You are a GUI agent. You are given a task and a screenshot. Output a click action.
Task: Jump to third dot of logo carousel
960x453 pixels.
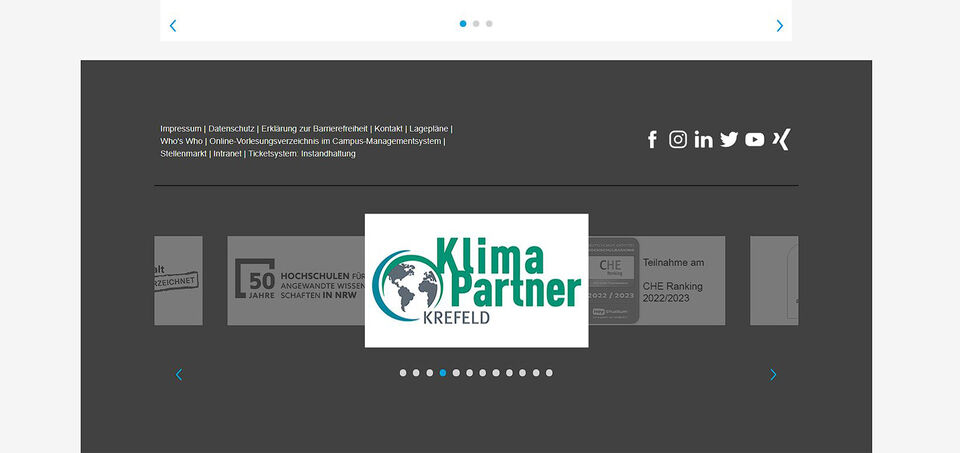pyautogui.click(x=430, y=373)
